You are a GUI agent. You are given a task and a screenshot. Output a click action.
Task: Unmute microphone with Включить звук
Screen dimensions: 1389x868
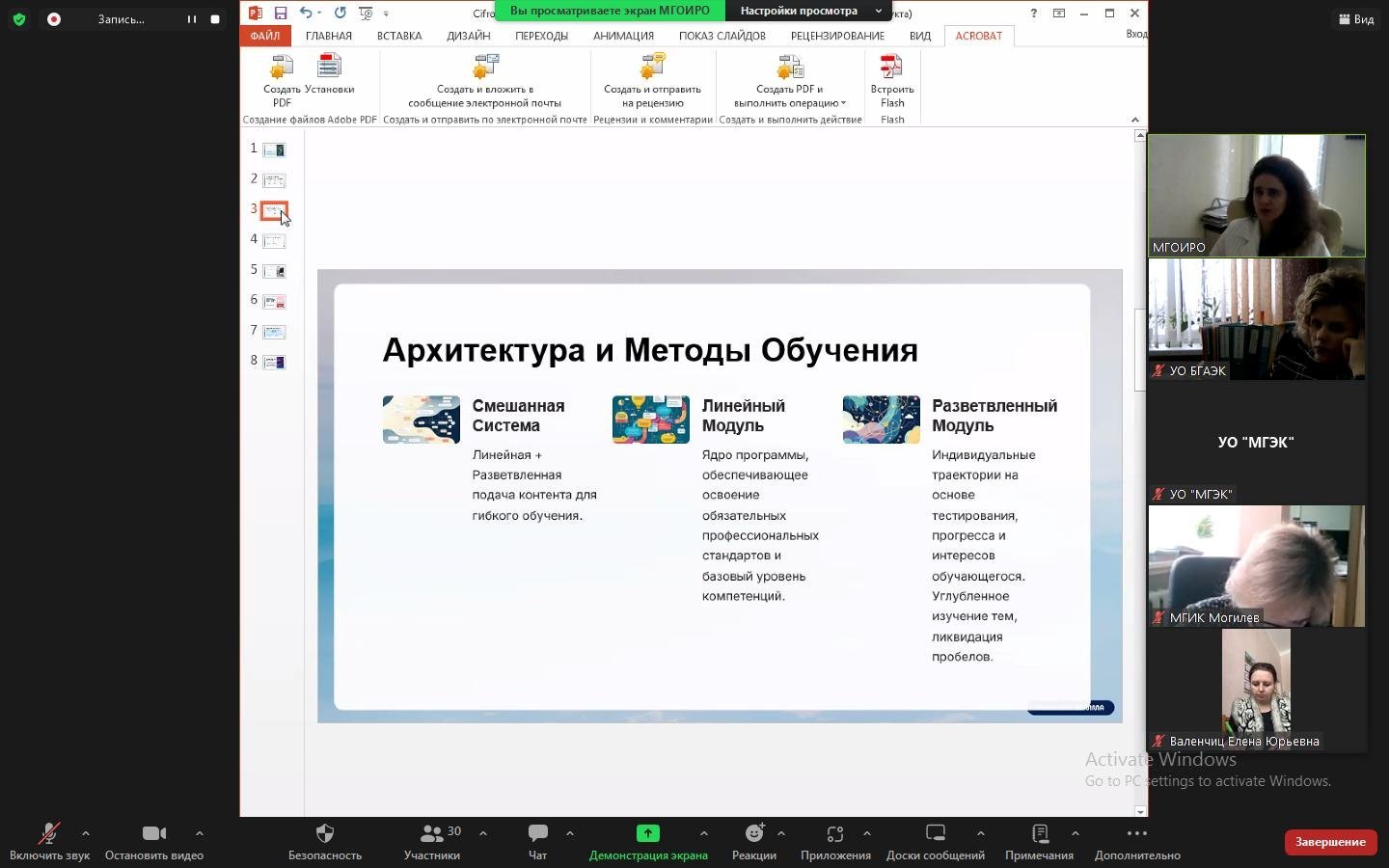click(x=49, y=834)
